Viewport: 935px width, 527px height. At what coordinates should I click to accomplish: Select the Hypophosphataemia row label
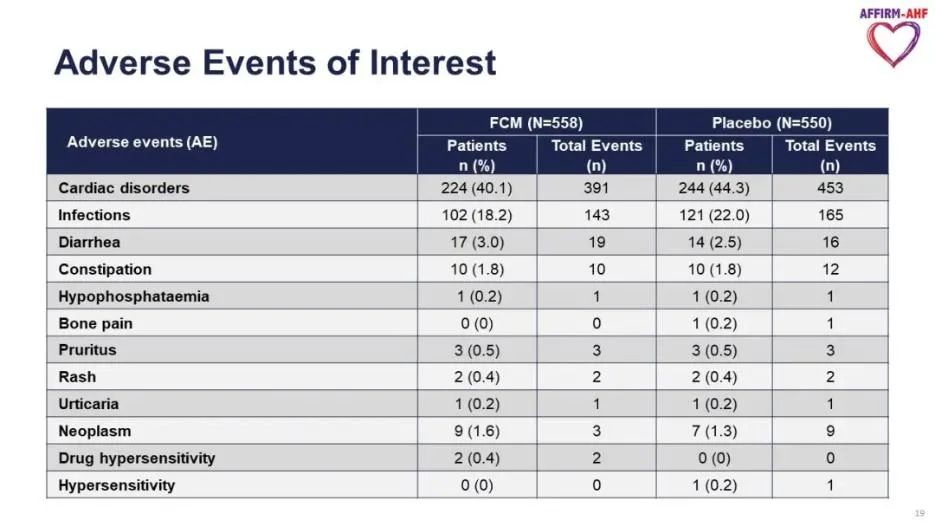(133, 296)
